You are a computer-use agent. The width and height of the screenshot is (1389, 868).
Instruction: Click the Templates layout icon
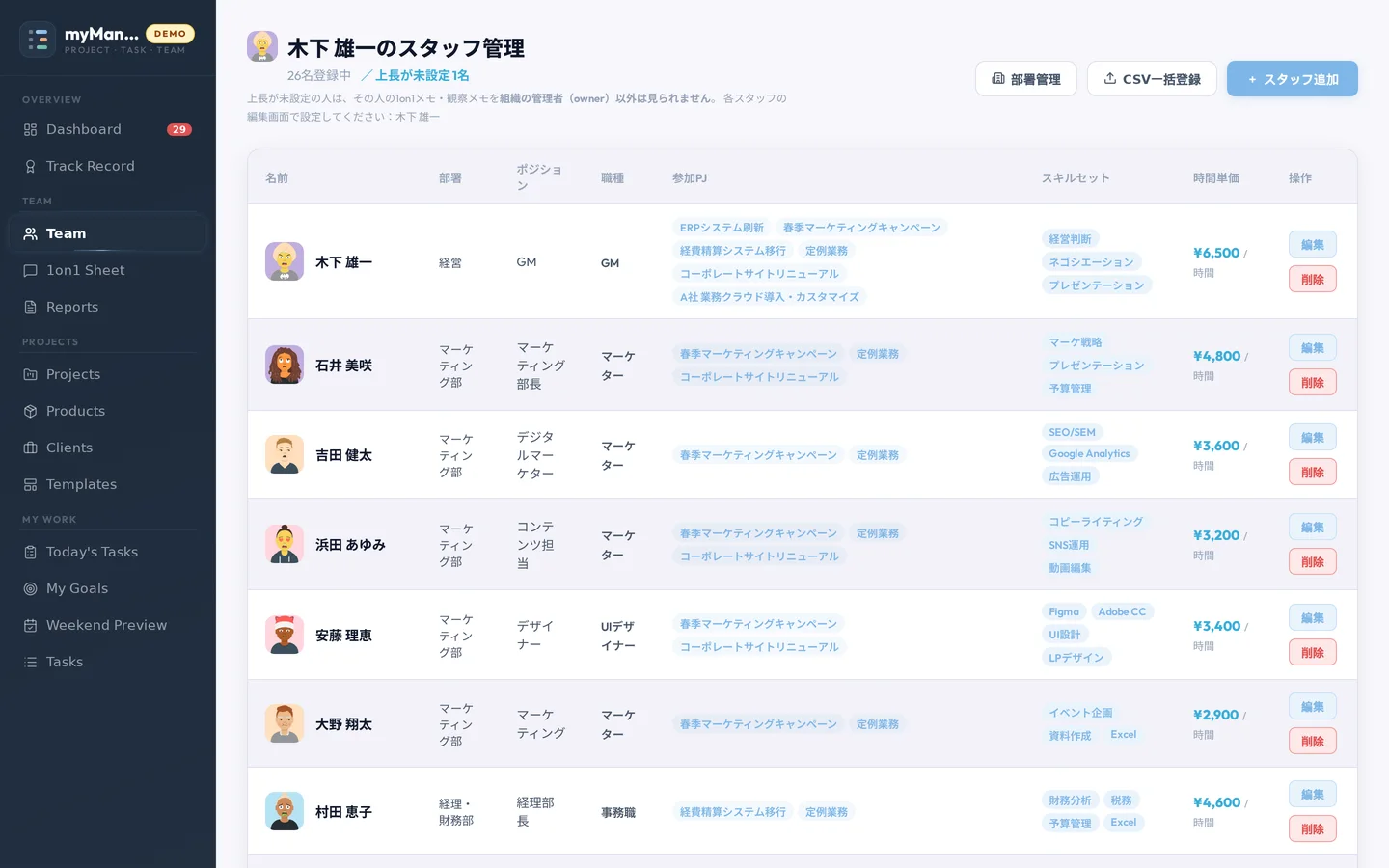30,485
